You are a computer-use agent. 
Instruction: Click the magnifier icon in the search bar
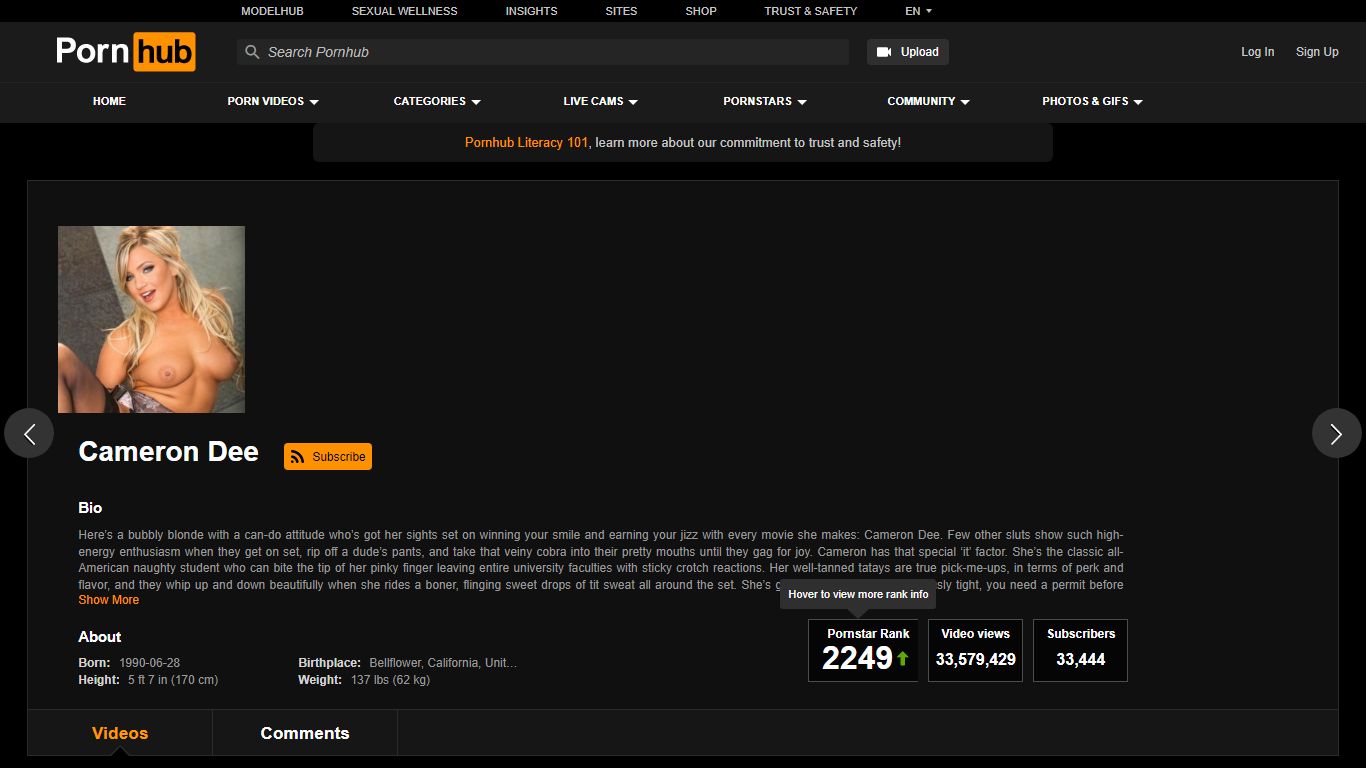(252, 52)
